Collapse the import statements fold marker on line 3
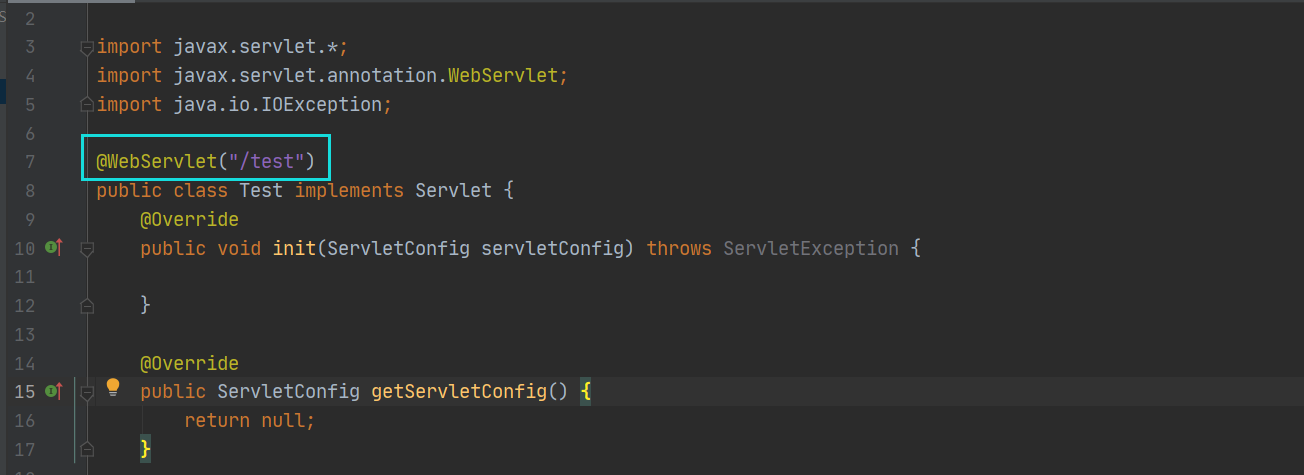 [x=87, y=47]
